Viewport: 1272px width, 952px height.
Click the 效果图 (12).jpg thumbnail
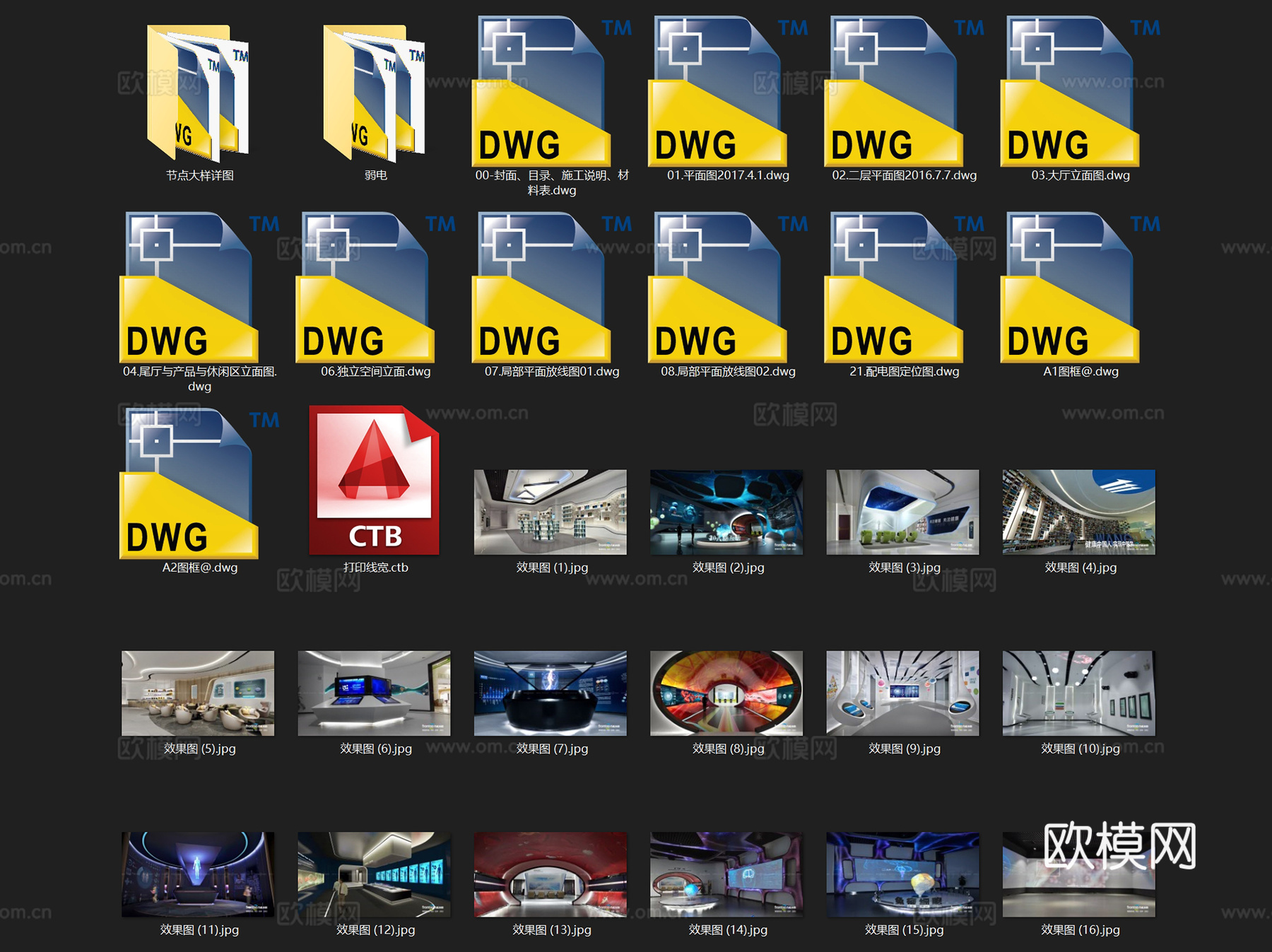[374, 874]
